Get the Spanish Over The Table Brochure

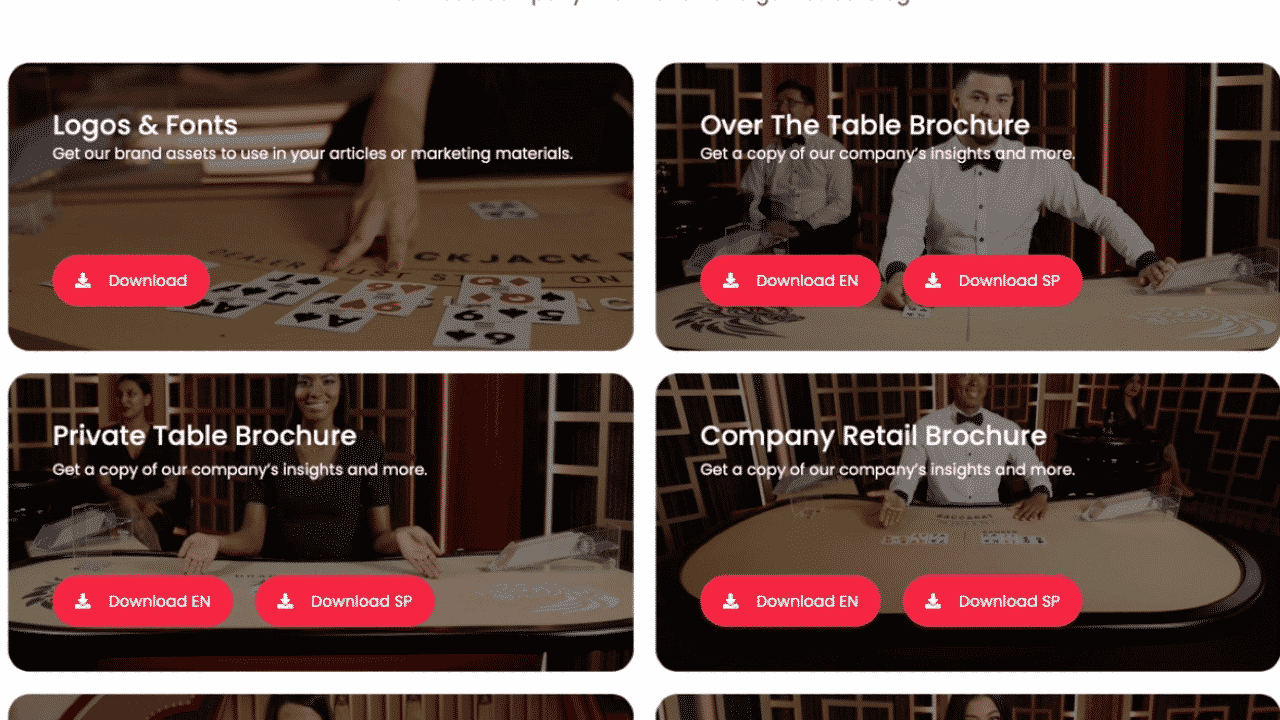(x=992, y=281)
